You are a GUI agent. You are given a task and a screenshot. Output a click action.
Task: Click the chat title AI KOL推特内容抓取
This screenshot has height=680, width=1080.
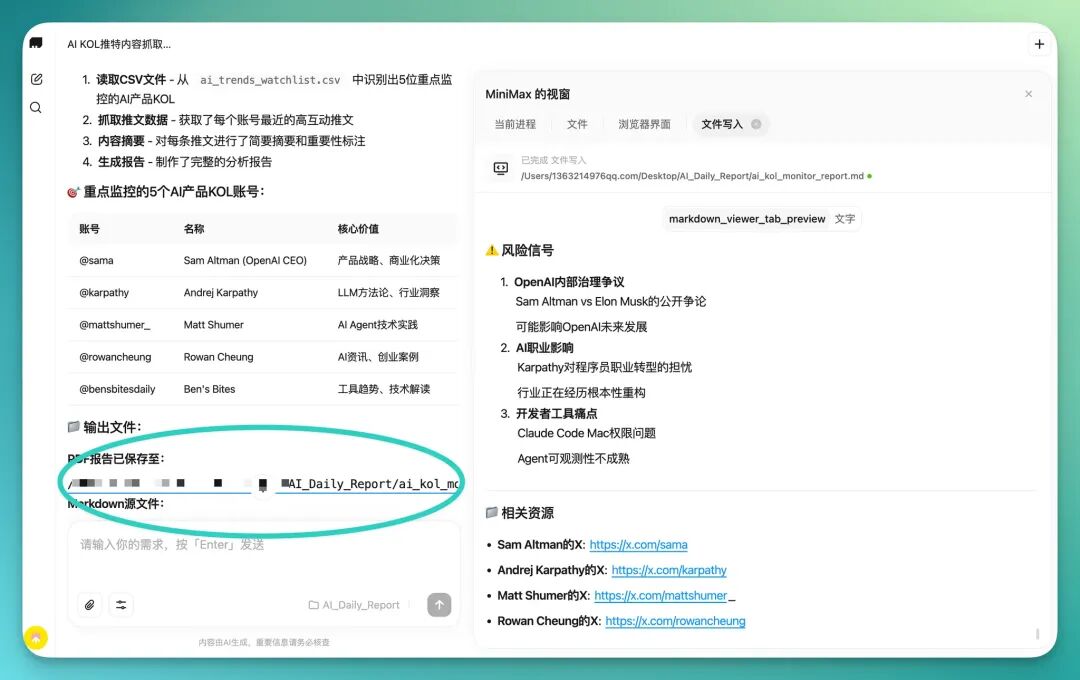118,44
